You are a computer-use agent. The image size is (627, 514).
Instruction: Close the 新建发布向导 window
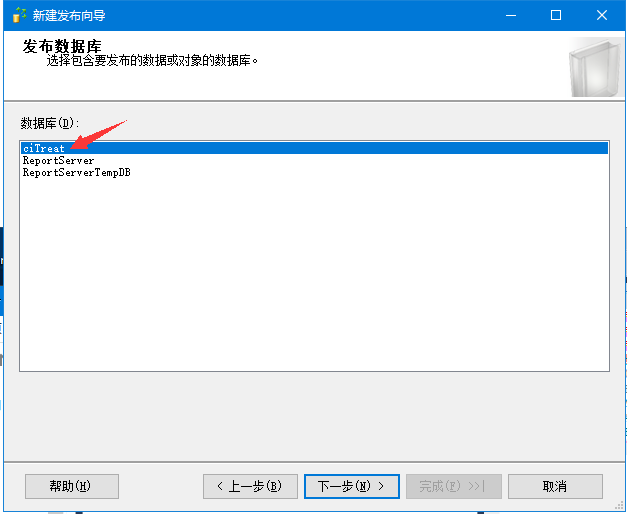click(602, 15)
